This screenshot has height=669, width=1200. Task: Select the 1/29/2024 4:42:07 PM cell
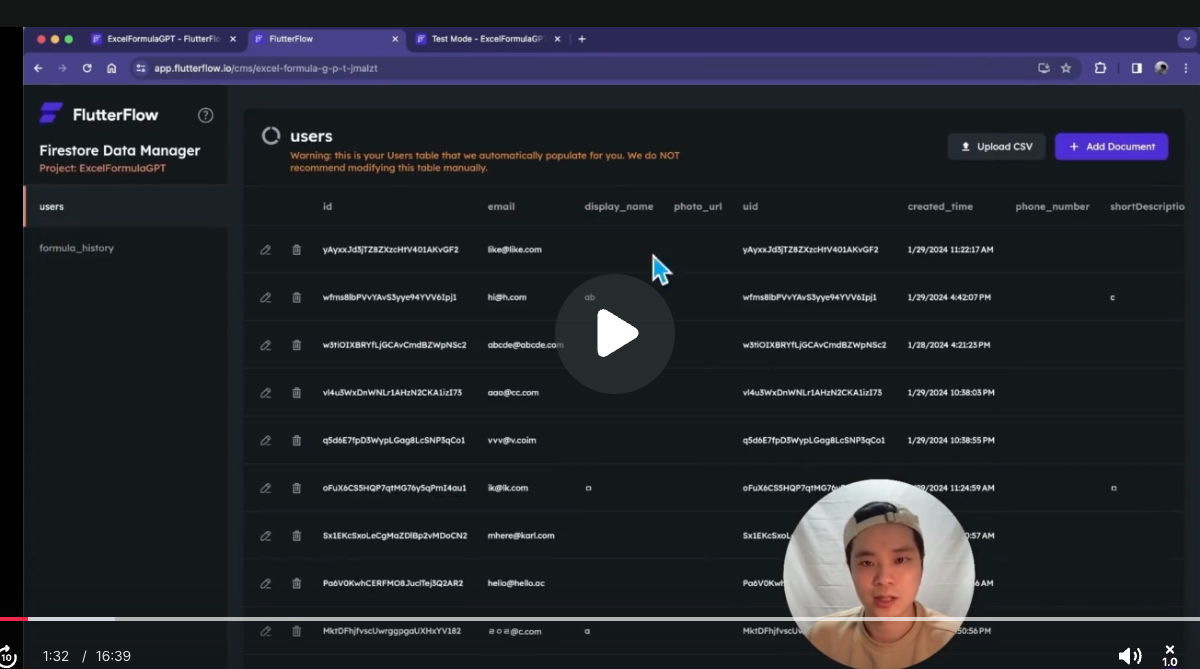pyautogui.click(x=949, y=297)
